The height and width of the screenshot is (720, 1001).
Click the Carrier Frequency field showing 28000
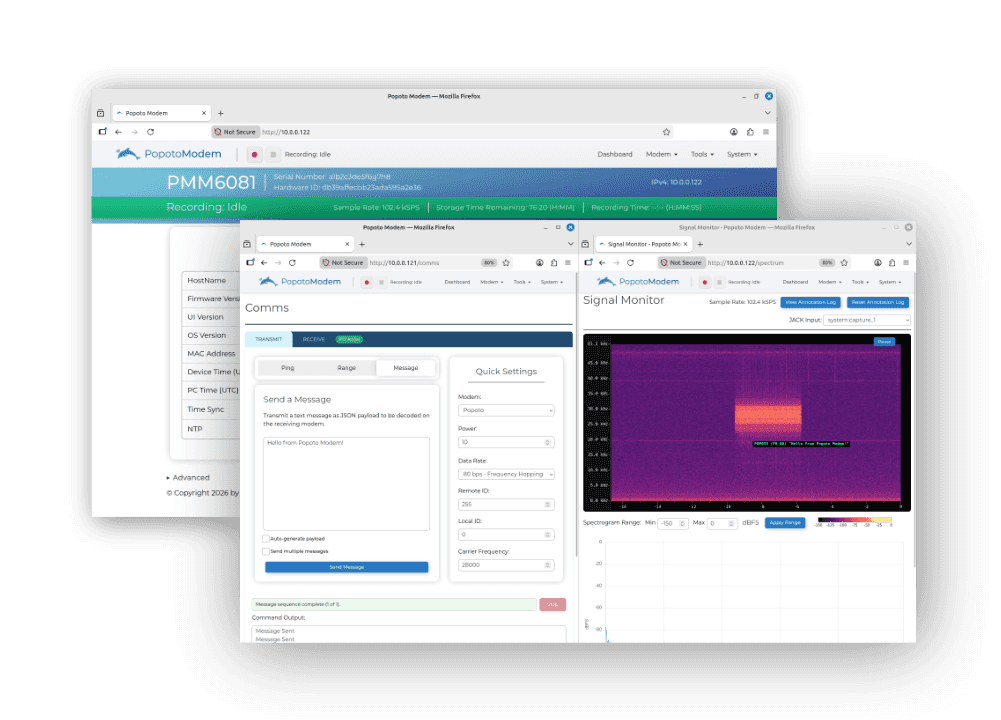click(506, 566)
